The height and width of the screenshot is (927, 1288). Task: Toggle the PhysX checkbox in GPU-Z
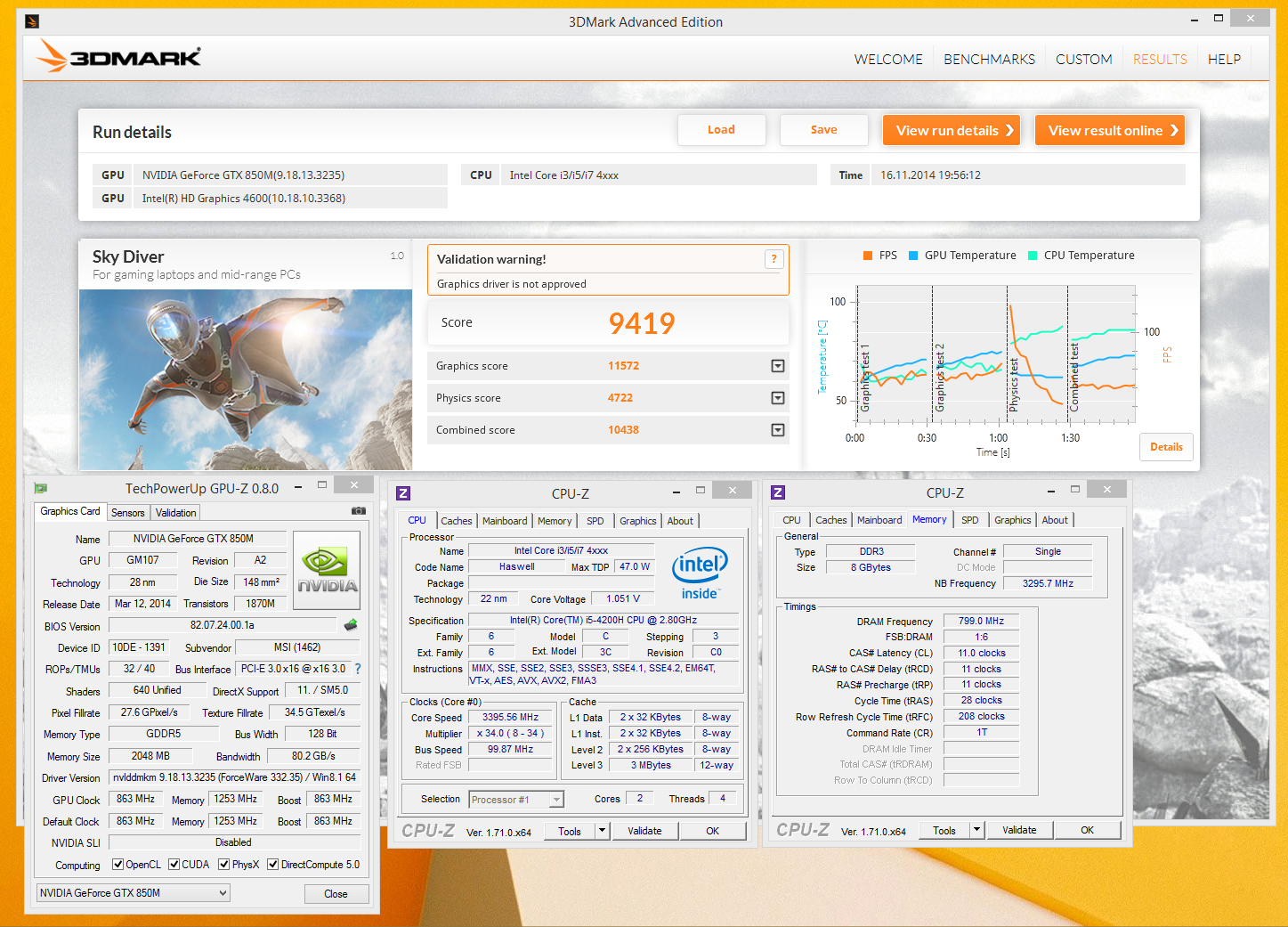tap(224, 865)
